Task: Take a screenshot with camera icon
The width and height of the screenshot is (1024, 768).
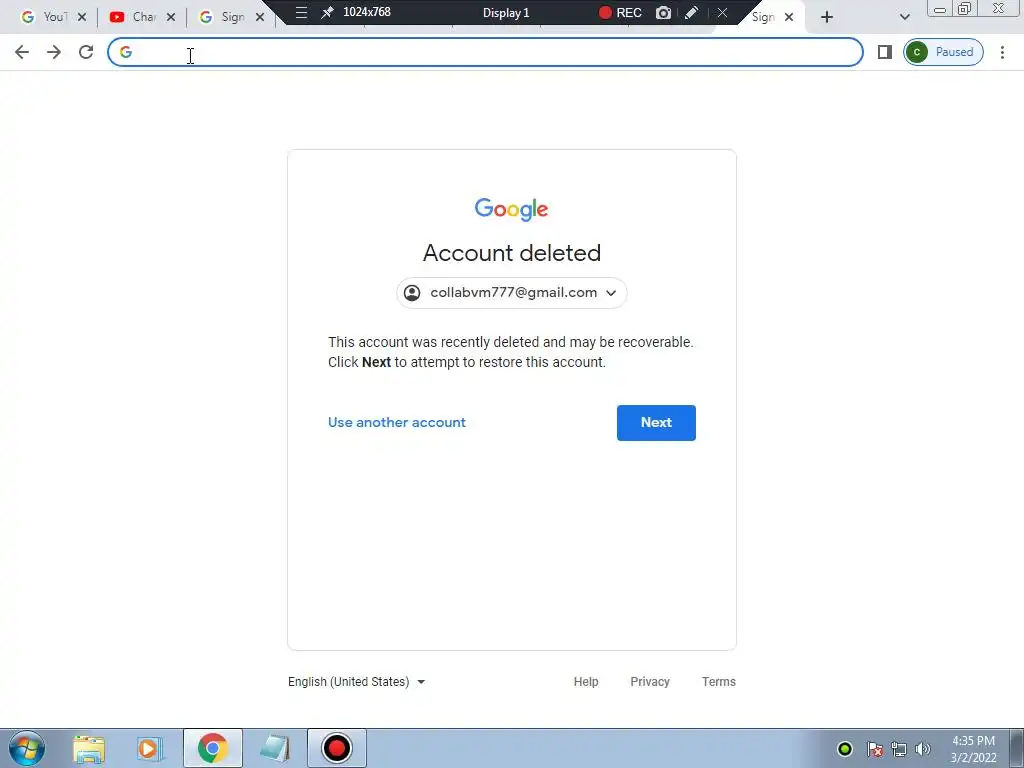Action: pyautogui.click(x=663, y=12)
